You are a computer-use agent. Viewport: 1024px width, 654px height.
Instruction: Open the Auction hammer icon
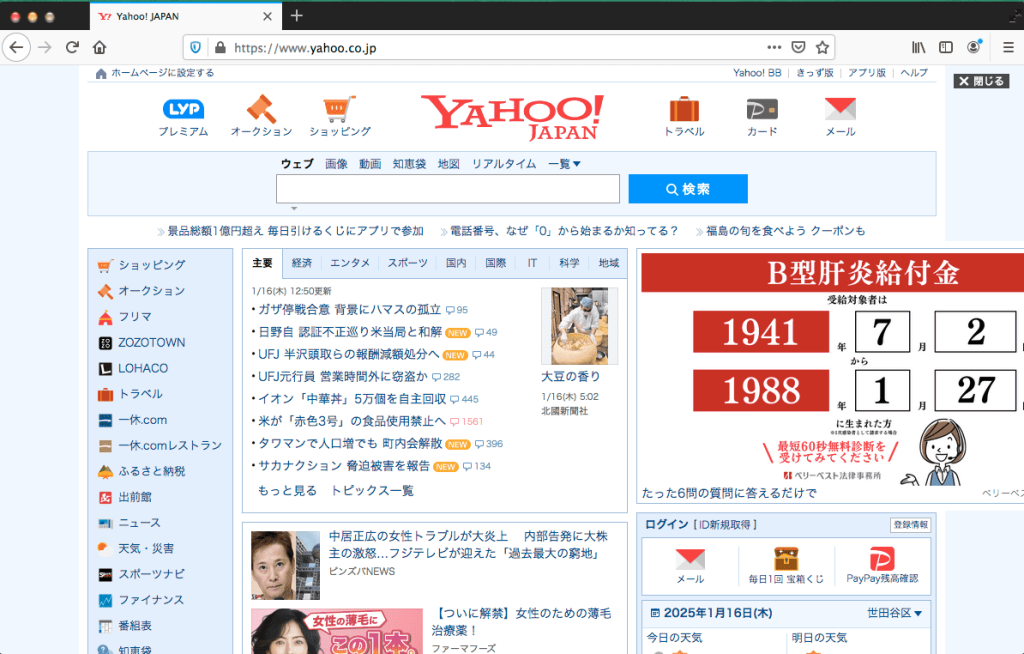(261, 109)
